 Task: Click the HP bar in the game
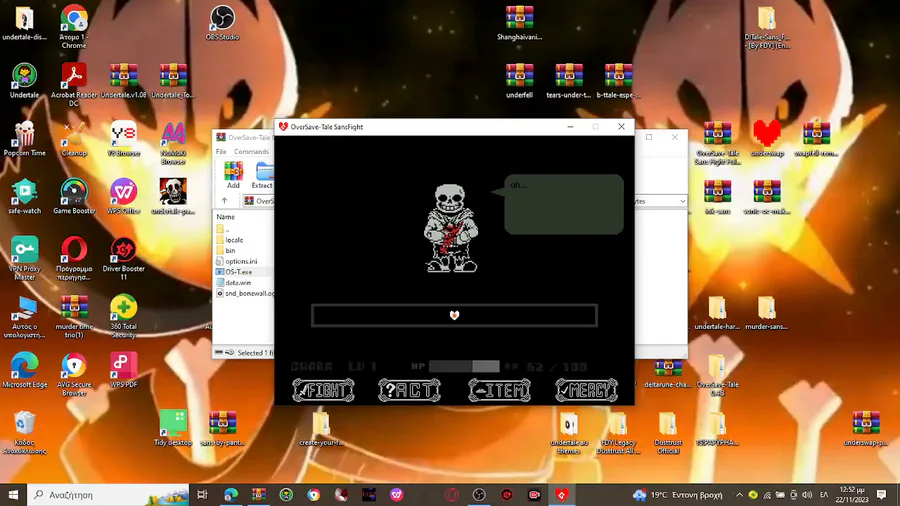pos(464,367)
